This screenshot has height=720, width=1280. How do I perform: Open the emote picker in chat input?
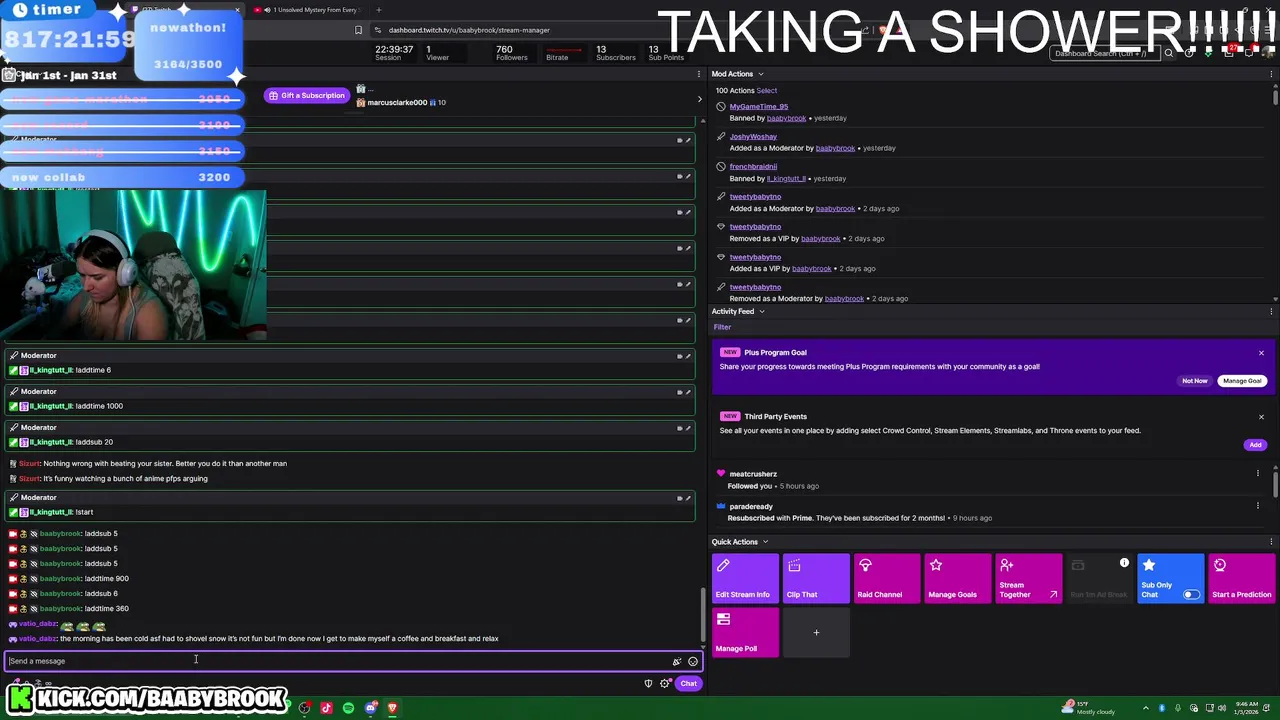693,661
